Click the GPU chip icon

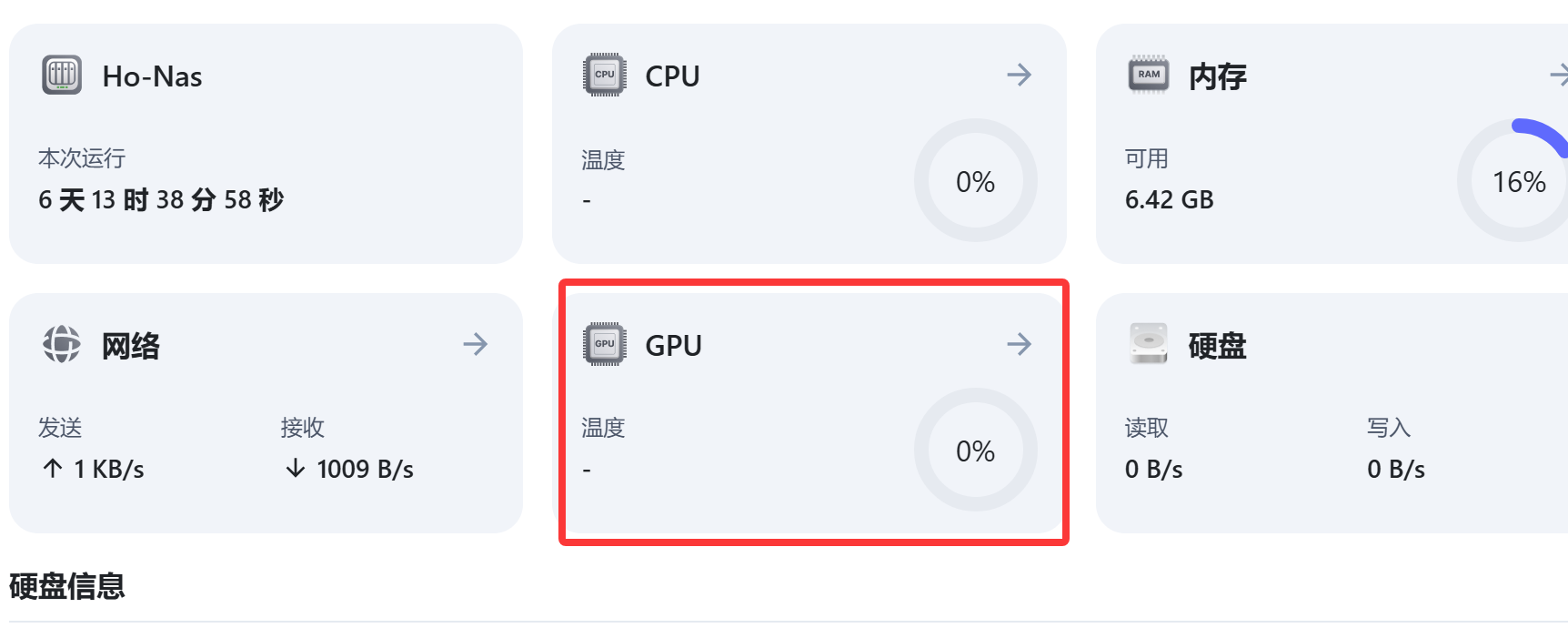point(605,344)
